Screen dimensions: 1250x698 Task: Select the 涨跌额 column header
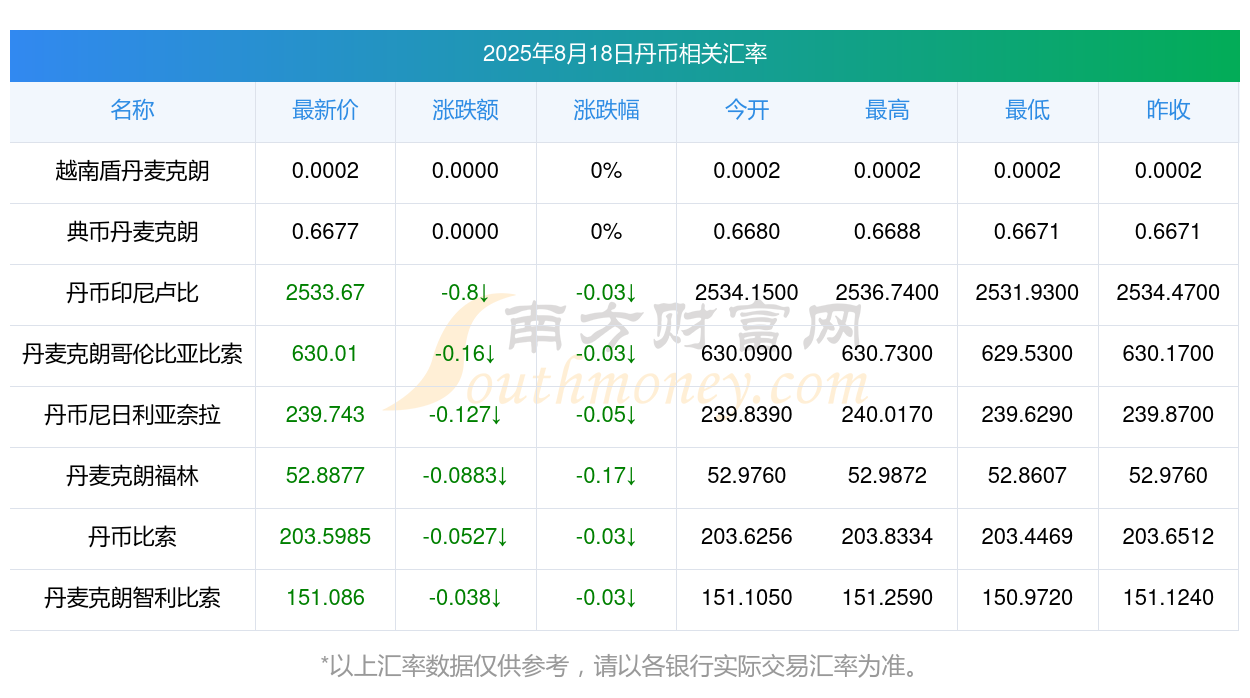pos(465,110)
